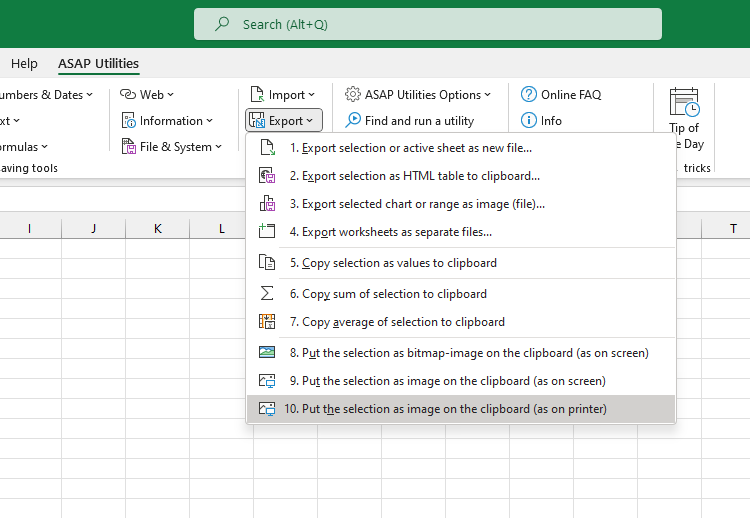
Task: Click the ASAP Utilities Options gear icon
Action: (x=353, y=94)
